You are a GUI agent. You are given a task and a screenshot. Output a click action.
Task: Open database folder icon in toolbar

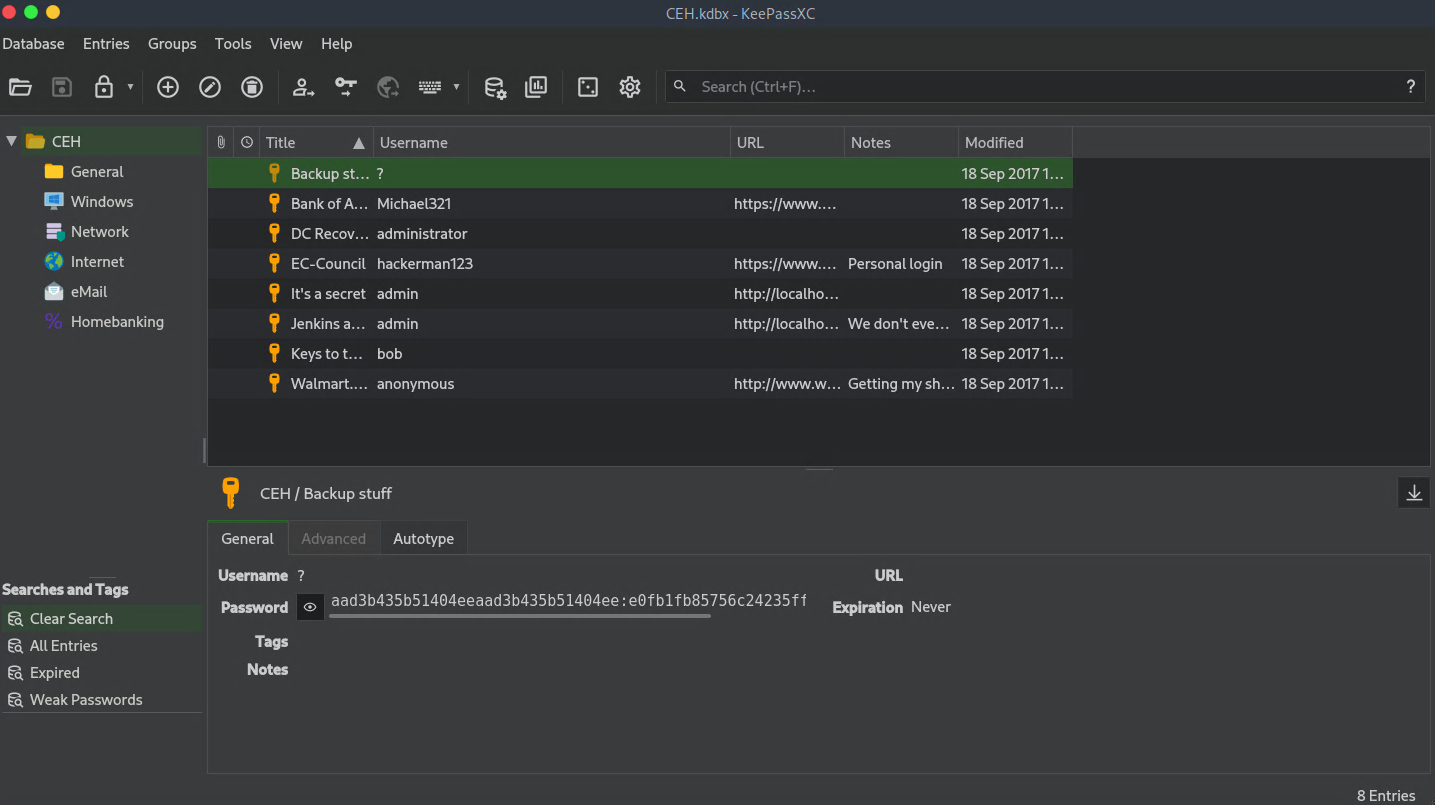[x=20, y=87]
